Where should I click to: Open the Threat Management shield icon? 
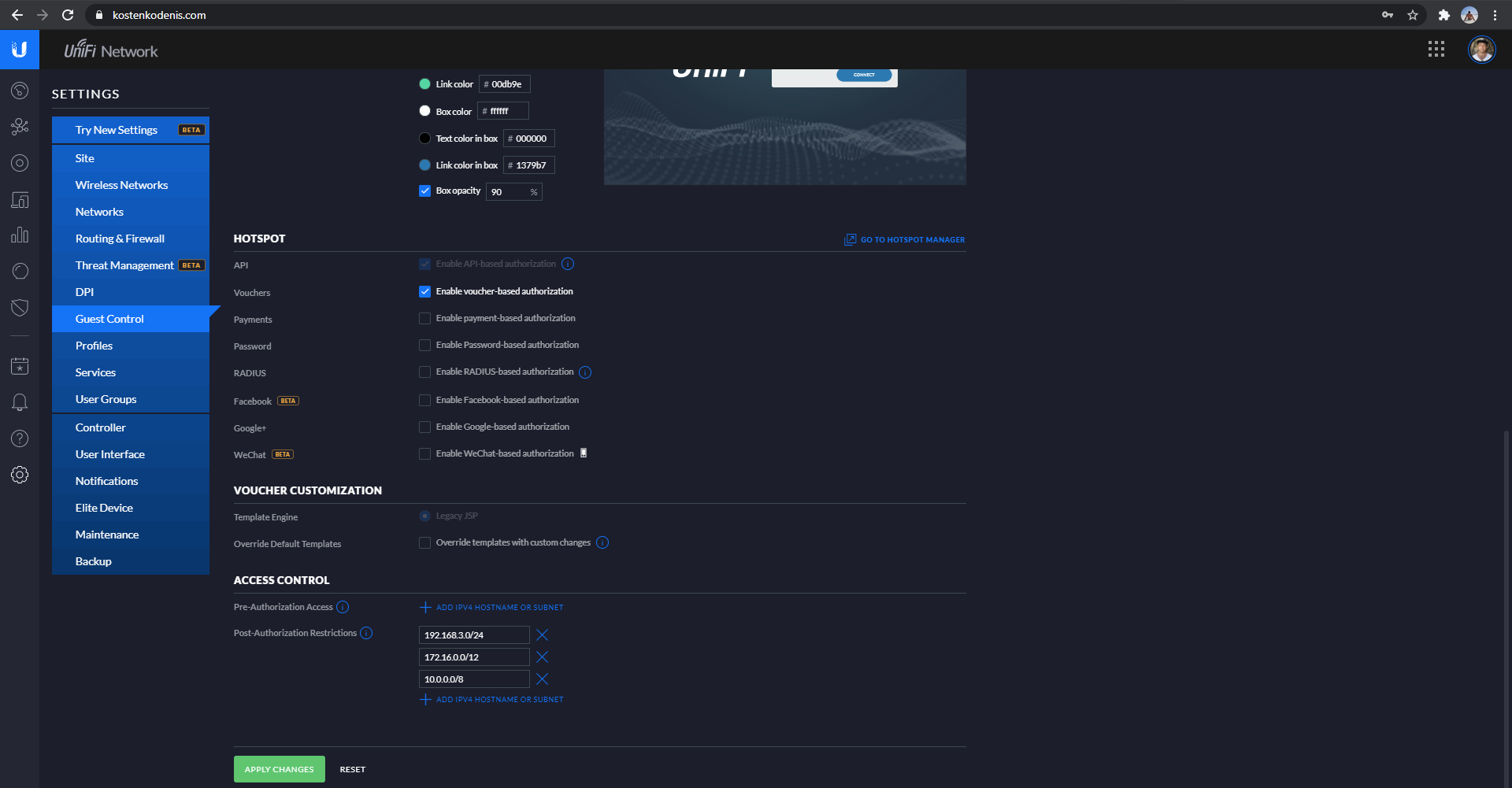coord(20,308)
